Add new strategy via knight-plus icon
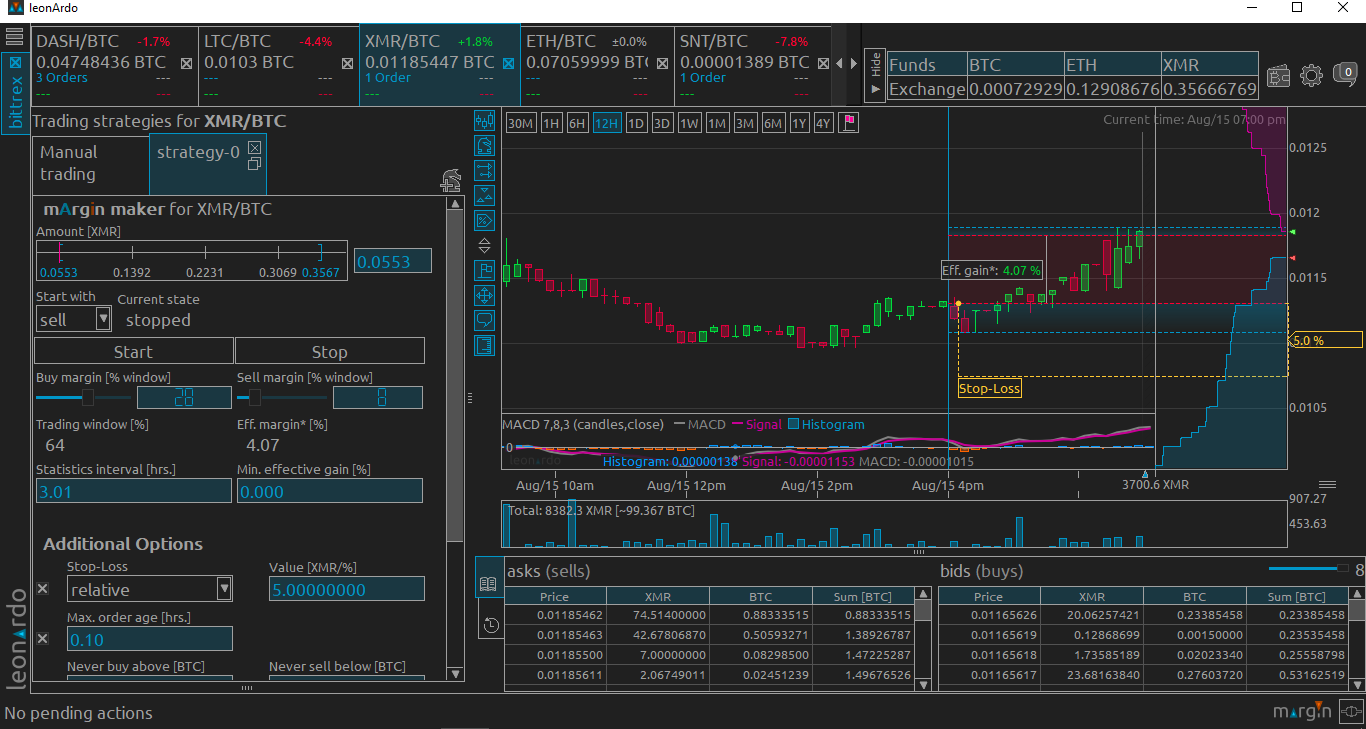The image size is (1366, 729). coord(451,181)
